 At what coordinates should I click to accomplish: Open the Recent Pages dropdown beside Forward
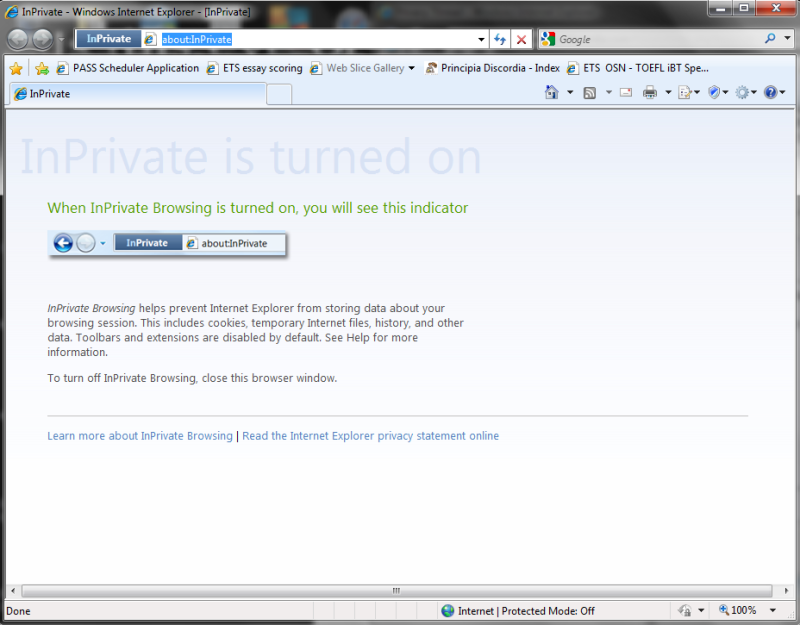(x=62, y=39)
